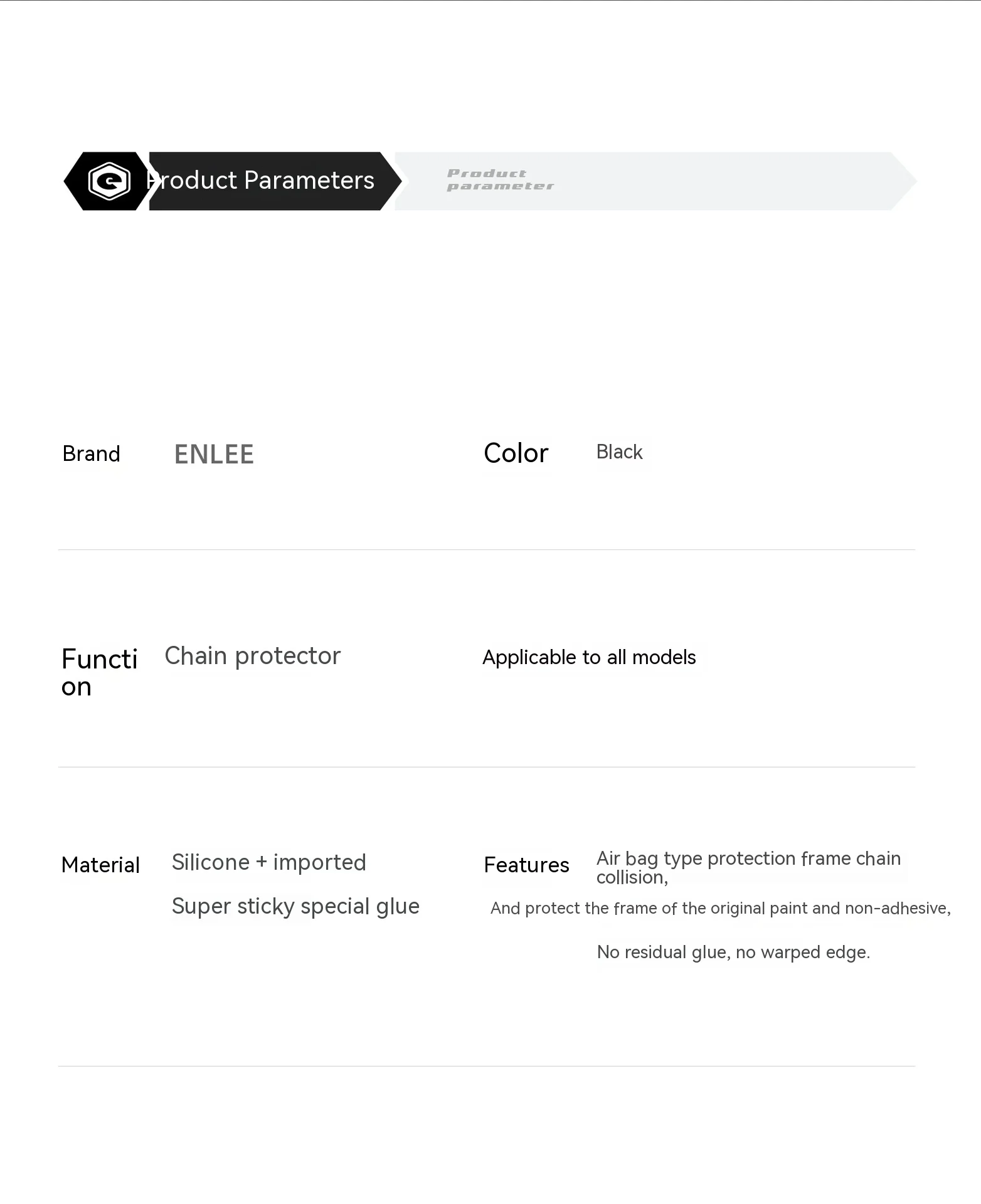This screenshot has height=1204, width=981.
Task: Click the Material label
Action: pyautogui.click(x=100, y=865)
